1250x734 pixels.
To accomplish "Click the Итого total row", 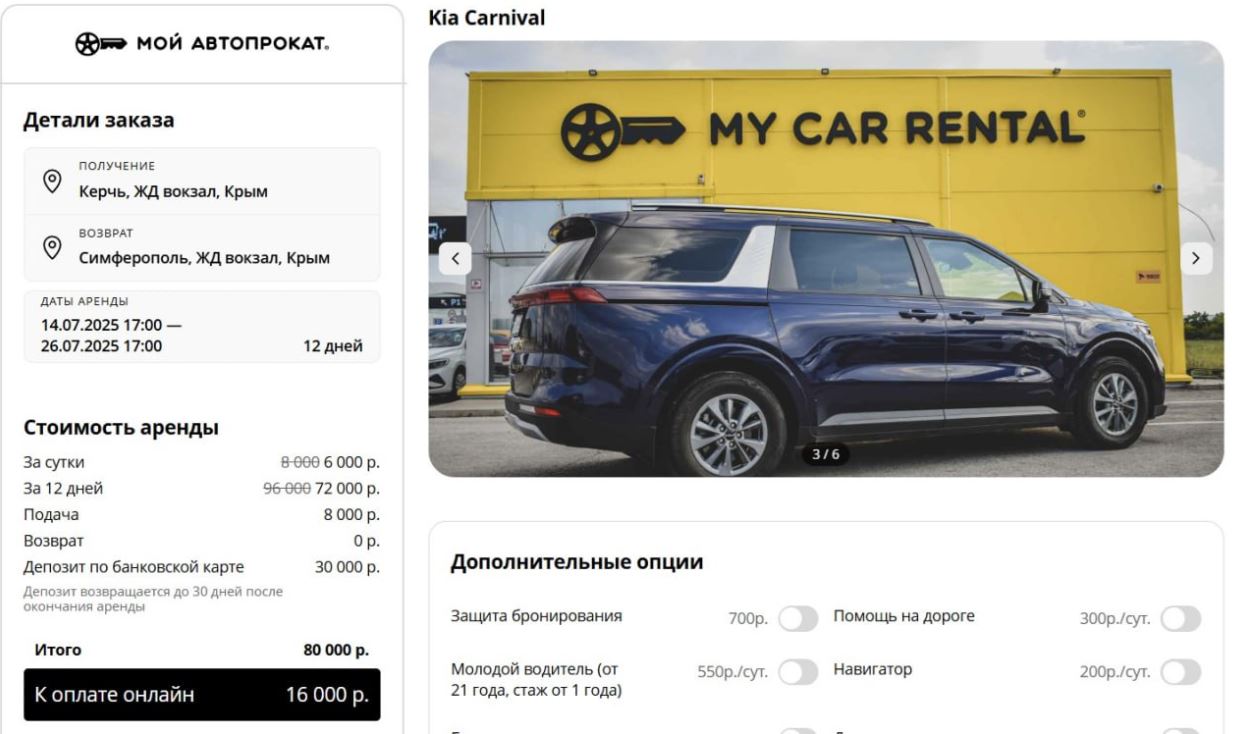I will (x=202, y=650).
